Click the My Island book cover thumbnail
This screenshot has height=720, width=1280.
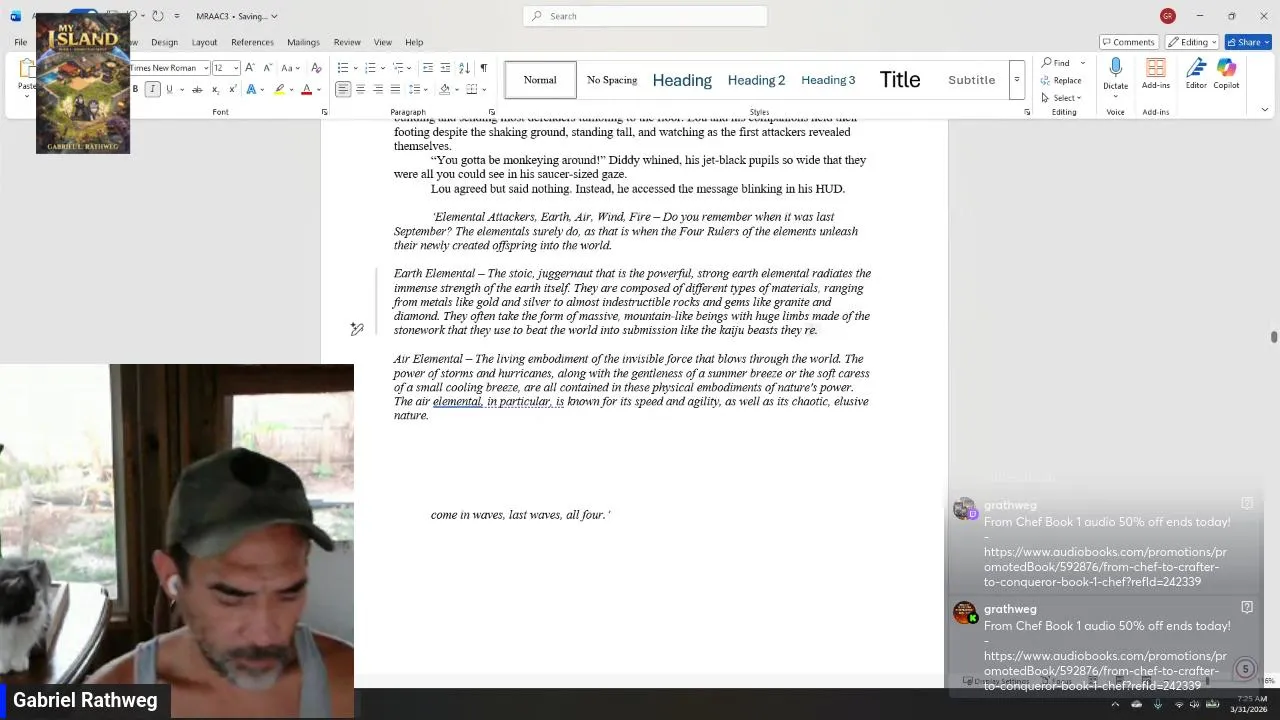(x=83, y=83)
